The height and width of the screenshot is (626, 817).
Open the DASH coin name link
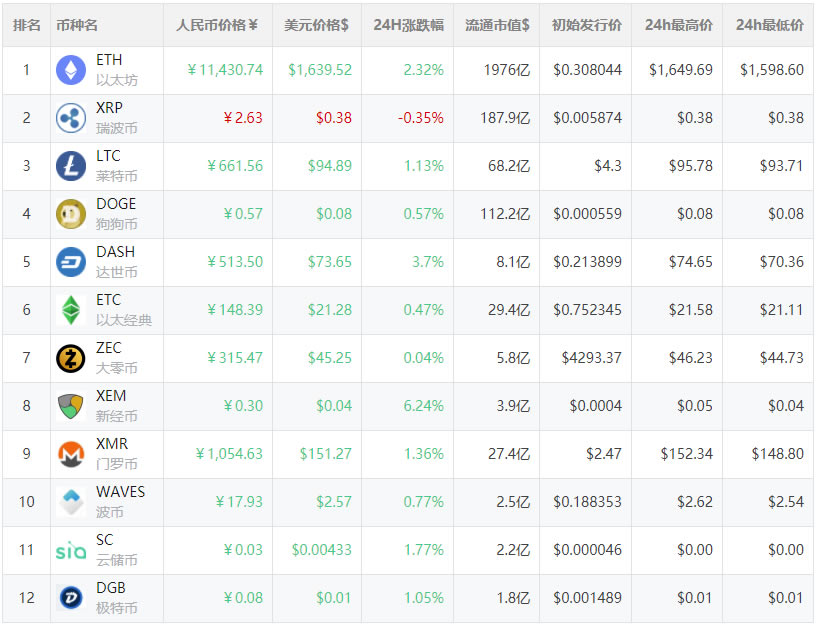pos(116,252)
